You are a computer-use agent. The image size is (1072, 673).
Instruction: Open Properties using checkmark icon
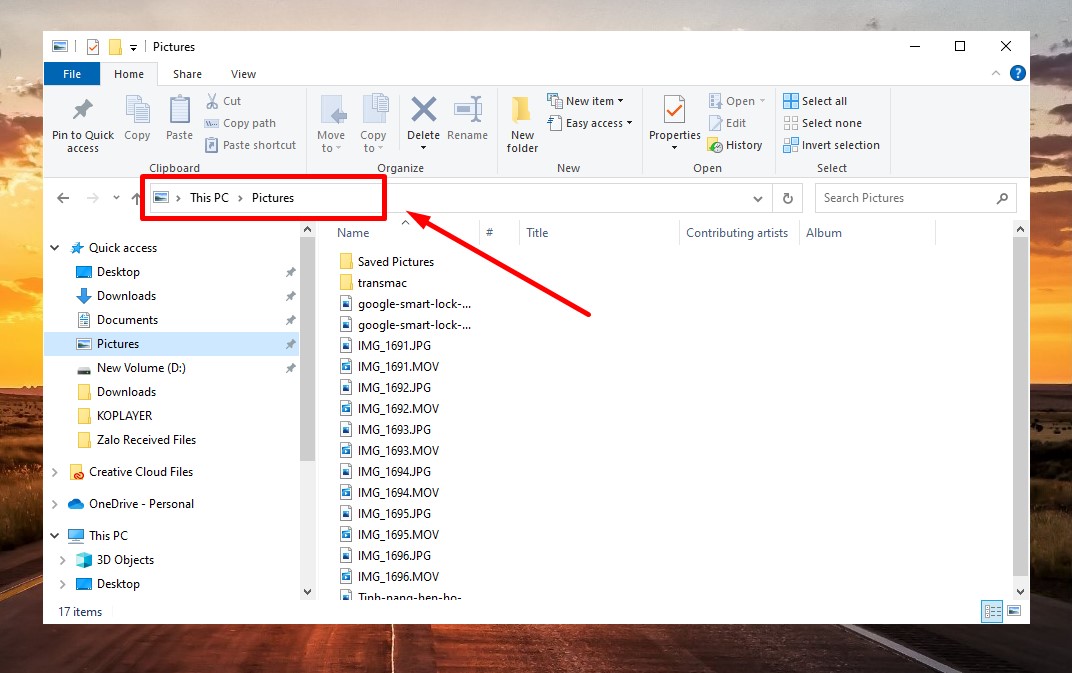tap(674, 110)
